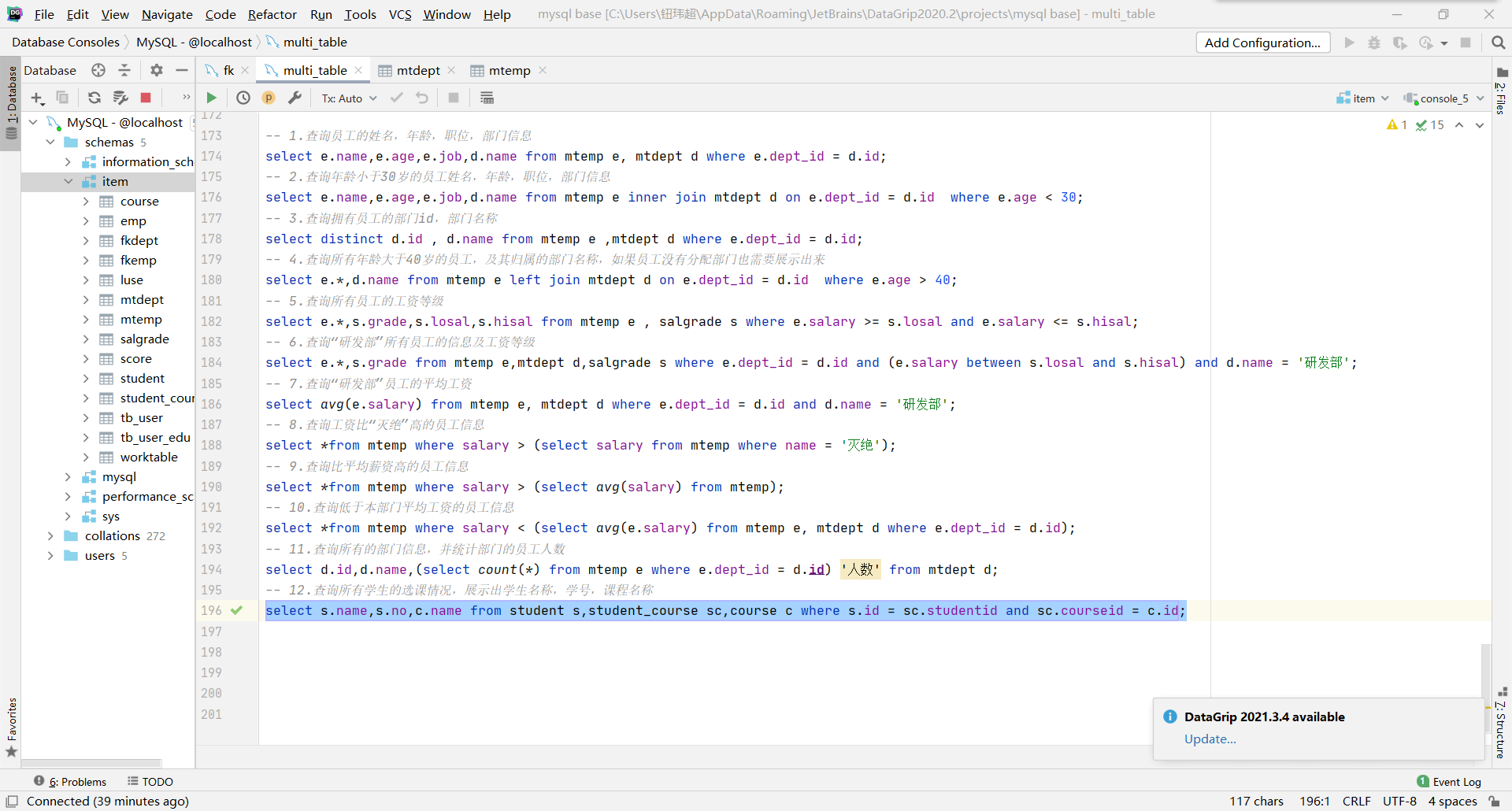Viewport: 1512px width, 811px height.
Task: Open the console_5 session dropdown
Action: point(1443,98)
